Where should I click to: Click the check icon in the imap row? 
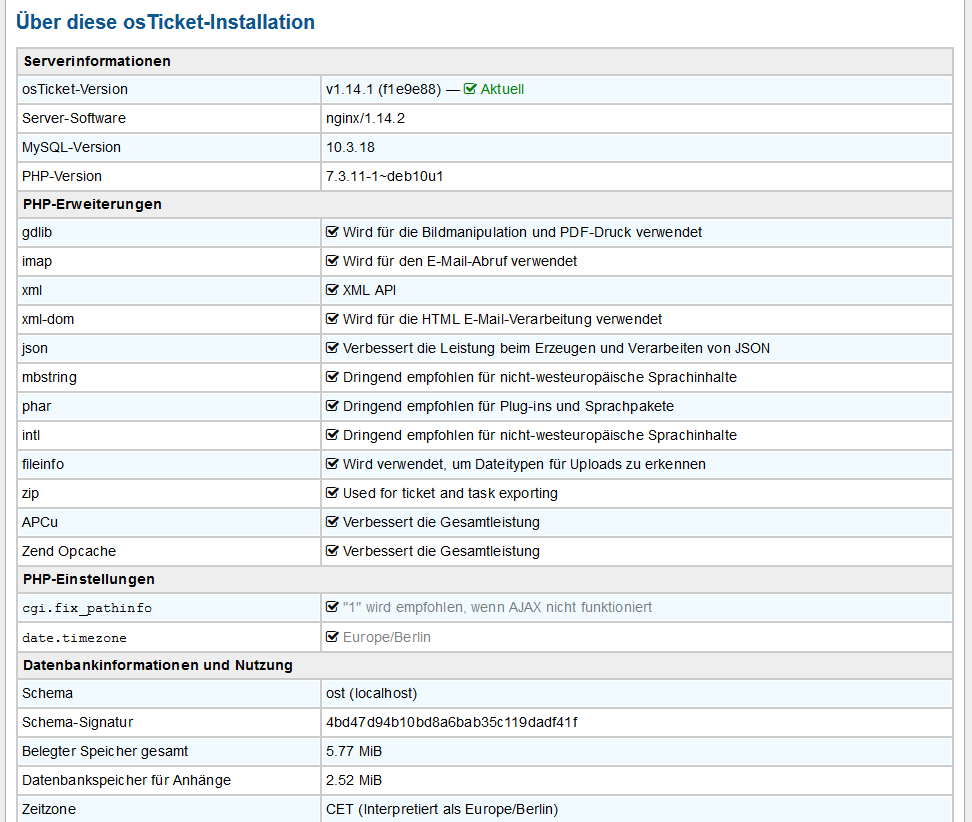point(332,261)
